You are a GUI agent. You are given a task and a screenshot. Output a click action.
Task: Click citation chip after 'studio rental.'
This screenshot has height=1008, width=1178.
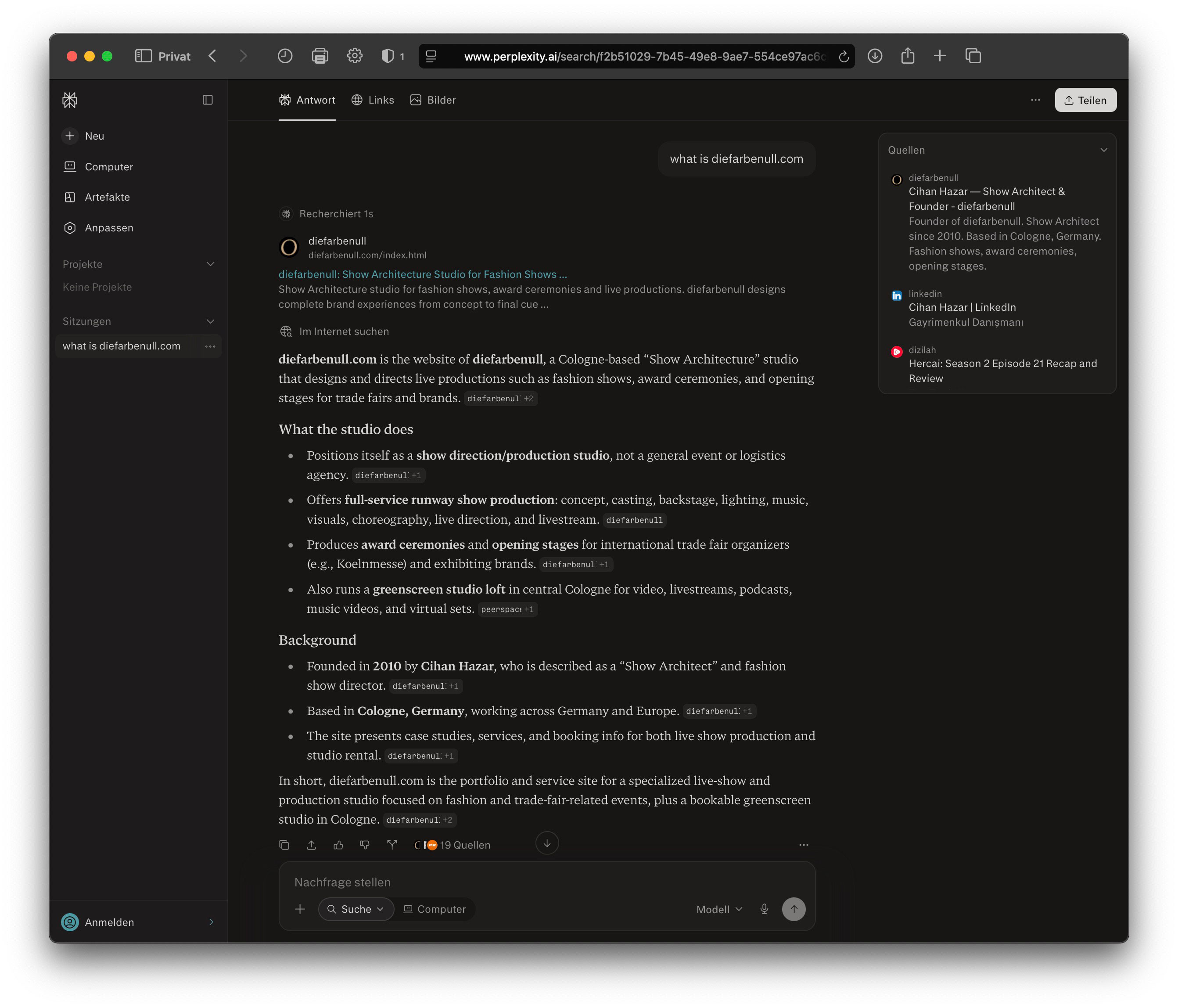421,756
